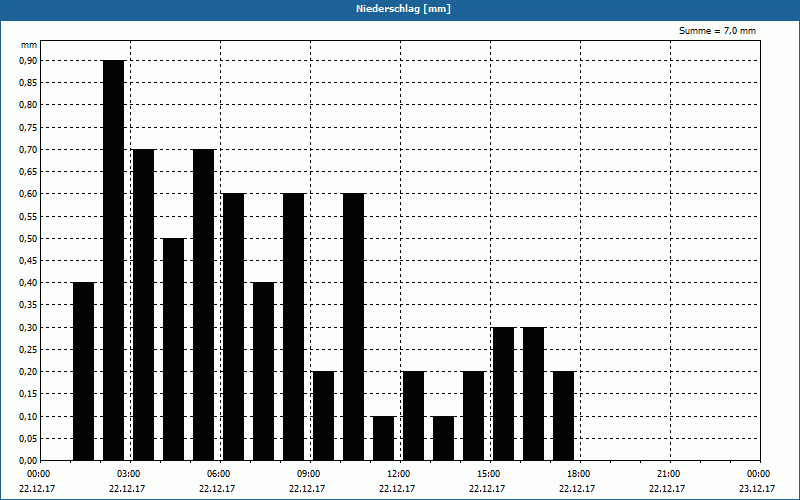The width and height of the screenshot is (800, 500).
Task: Click the 18:00 time label on the x-axis
Action: [x=579, y=474]
